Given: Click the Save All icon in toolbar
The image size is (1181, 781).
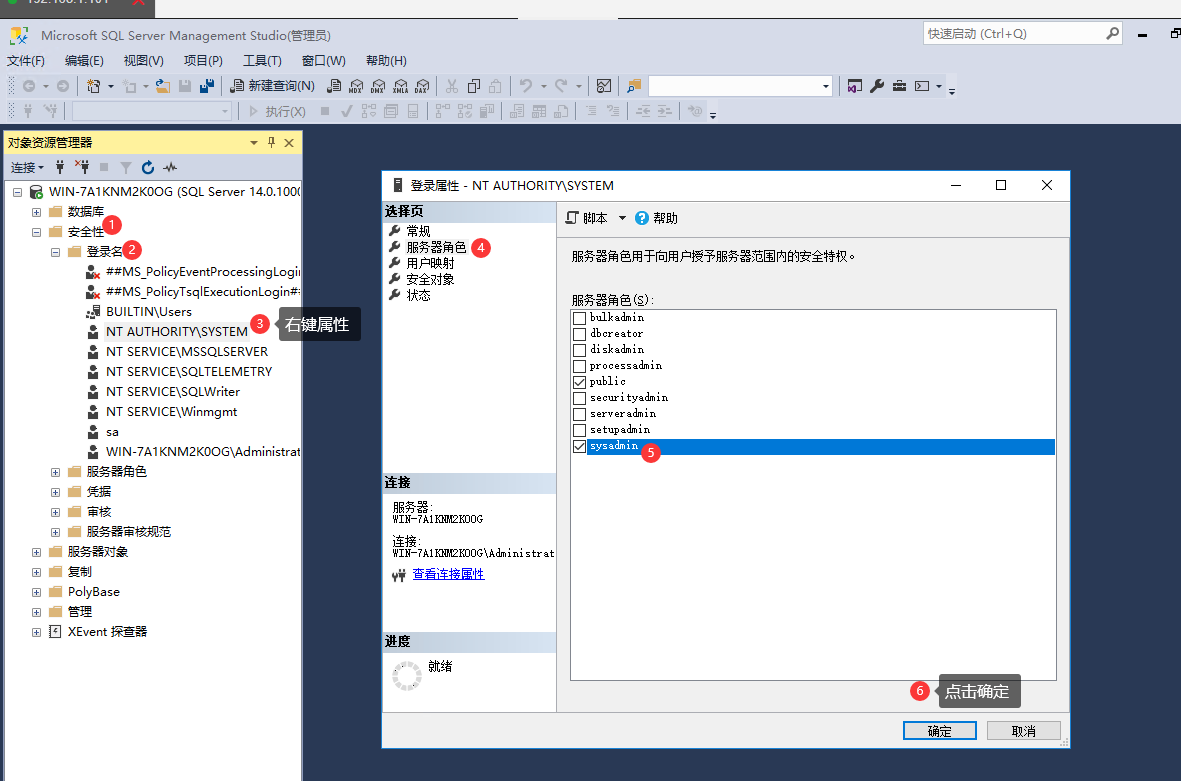Looking at the screenshot, I should [207, 86].
